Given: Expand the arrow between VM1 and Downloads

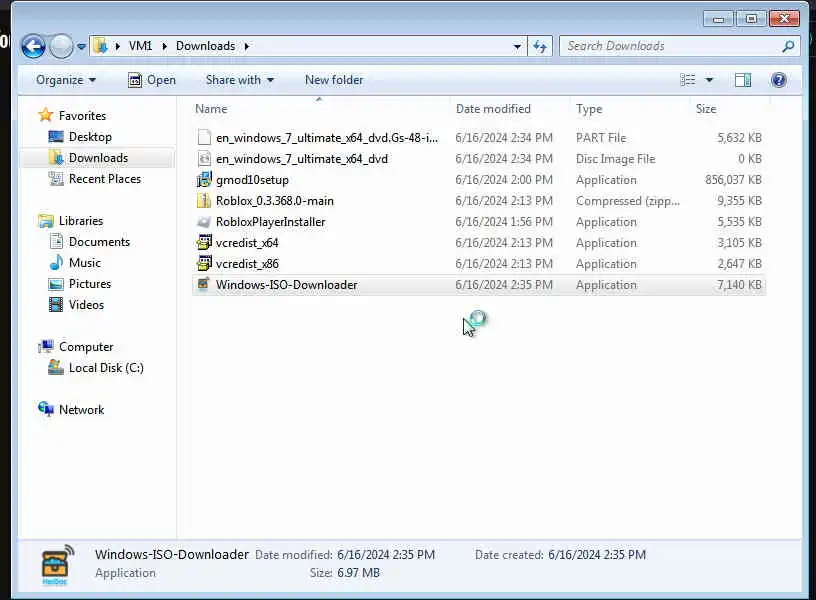Looking at the screenshot, I should click(164, 46).
